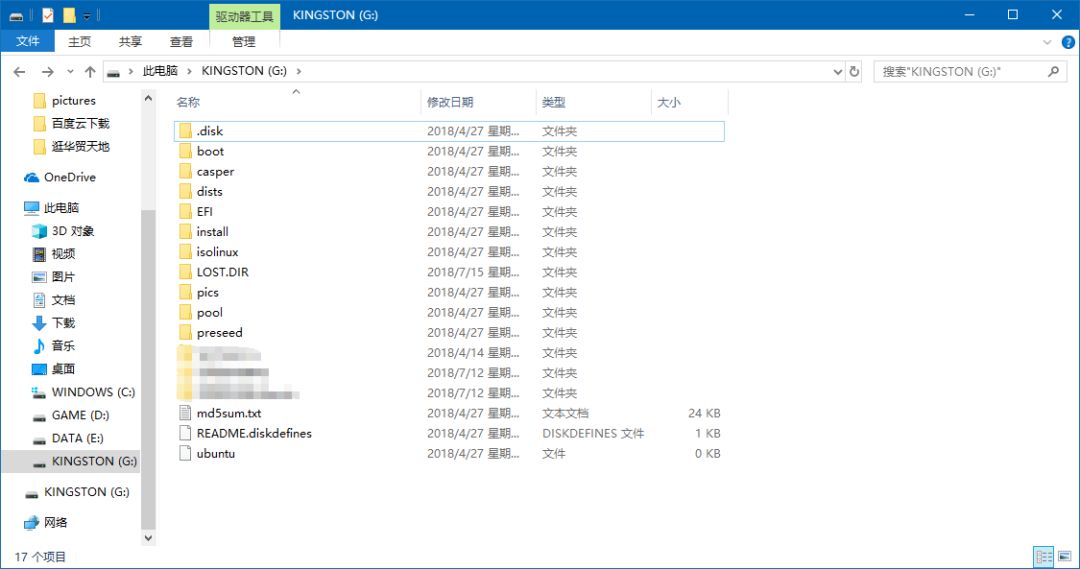Screen dimensions: 1080x569
Task: Switch to the 管理 ribbon tab
Action: [x=244, y=41]
